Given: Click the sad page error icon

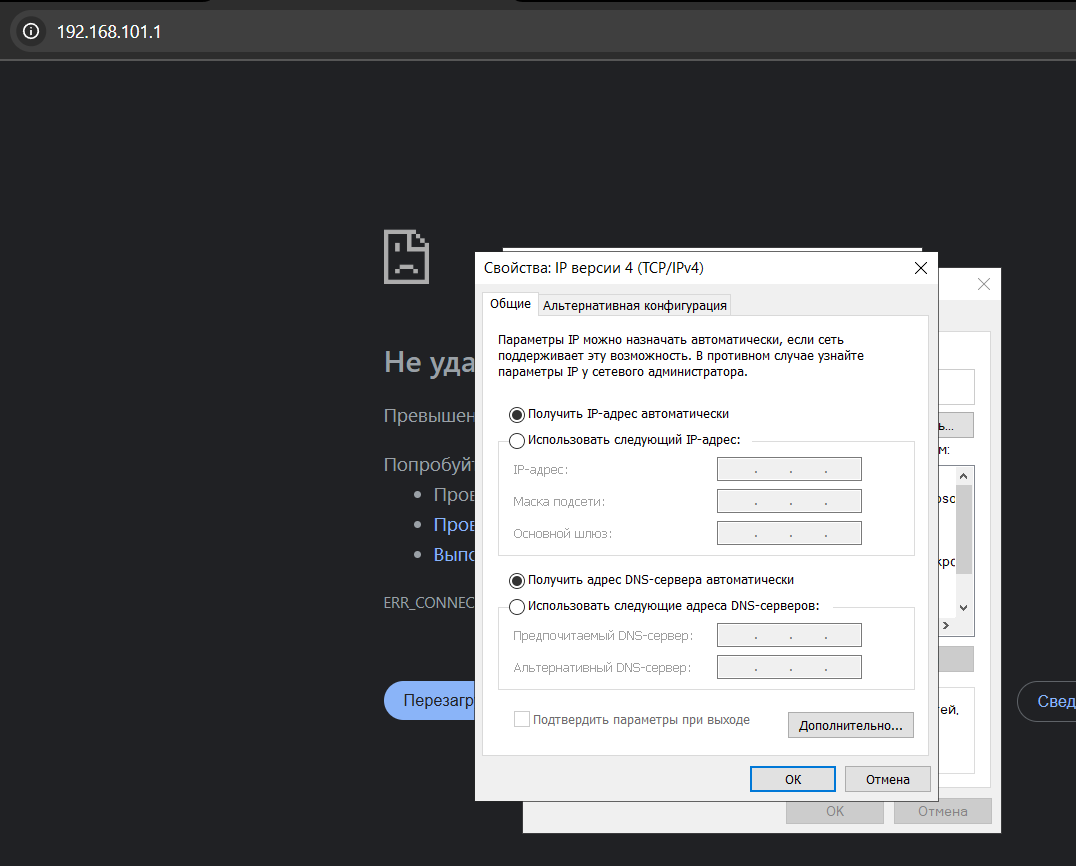Looking at the screenshot, I should [406, 257].
